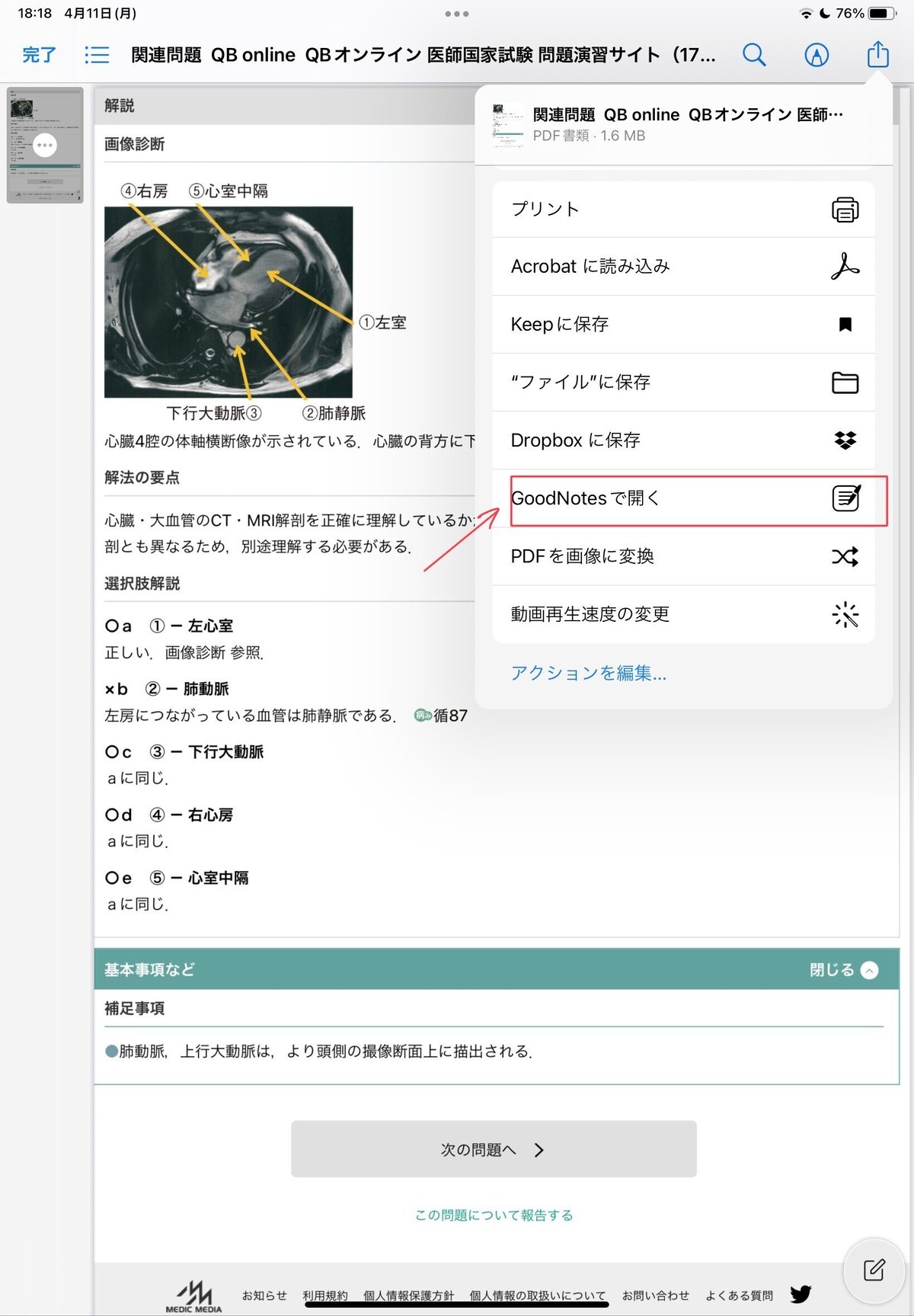Tap the PDF document preview header
The image size is (914, 1316).
[683, 124]
